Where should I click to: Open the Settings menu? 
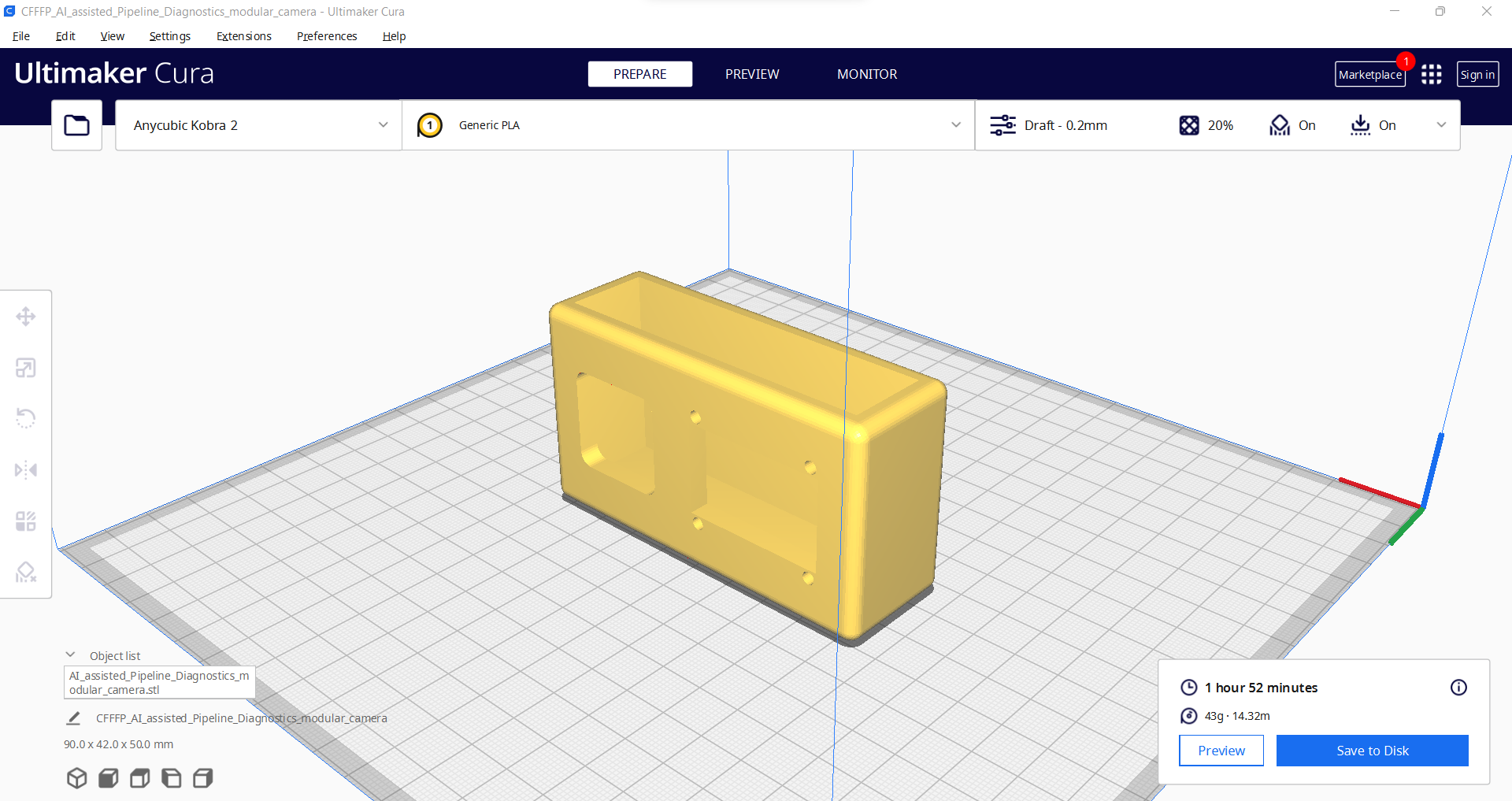tap(170, 36)
